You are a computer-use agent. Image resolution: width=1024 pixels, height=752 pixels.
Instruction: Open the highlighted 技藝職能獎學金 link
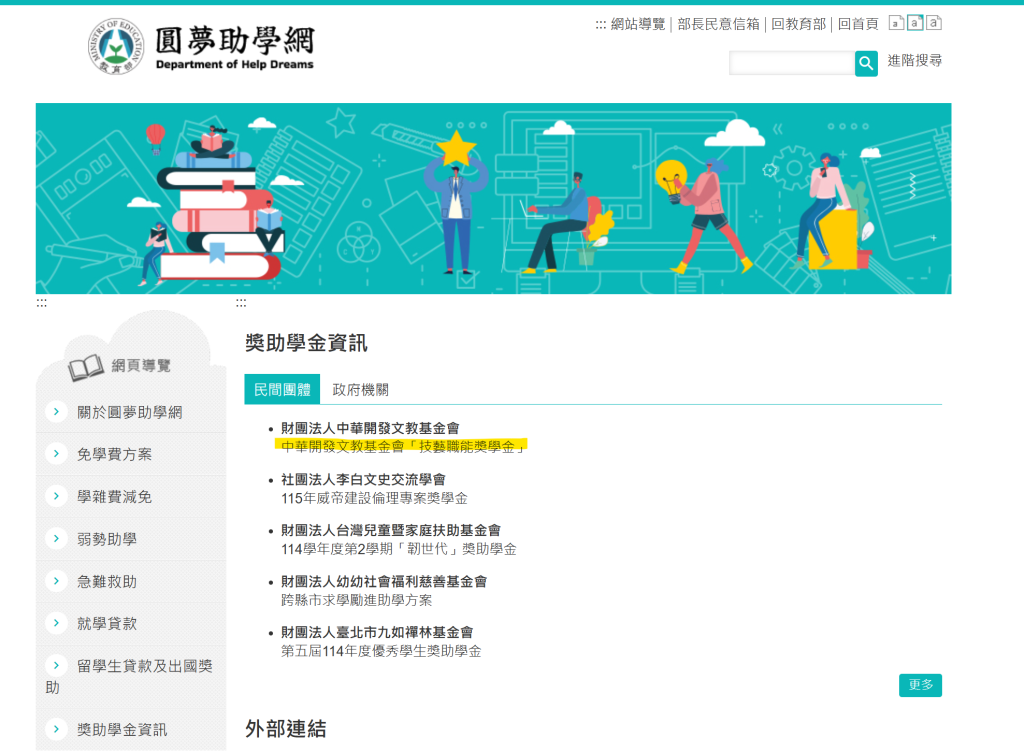click(403, 447)
